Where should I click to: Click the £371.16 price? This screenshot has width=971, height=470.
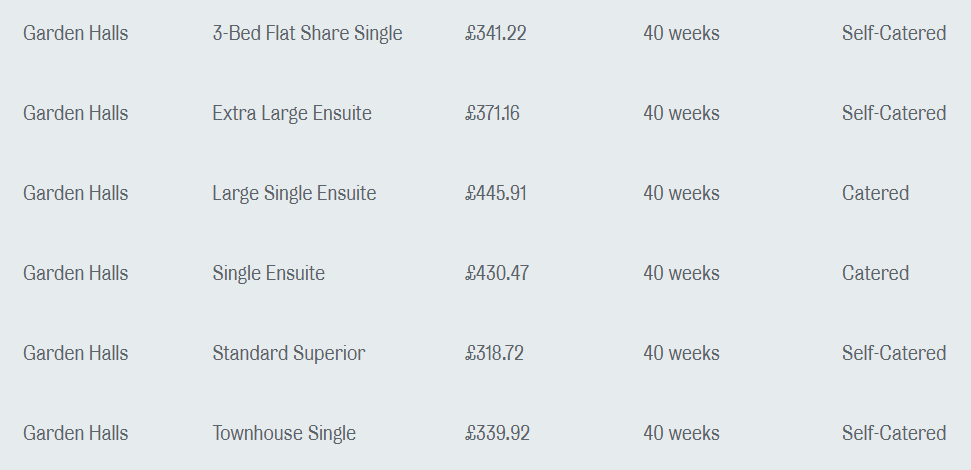coord(492,113)
